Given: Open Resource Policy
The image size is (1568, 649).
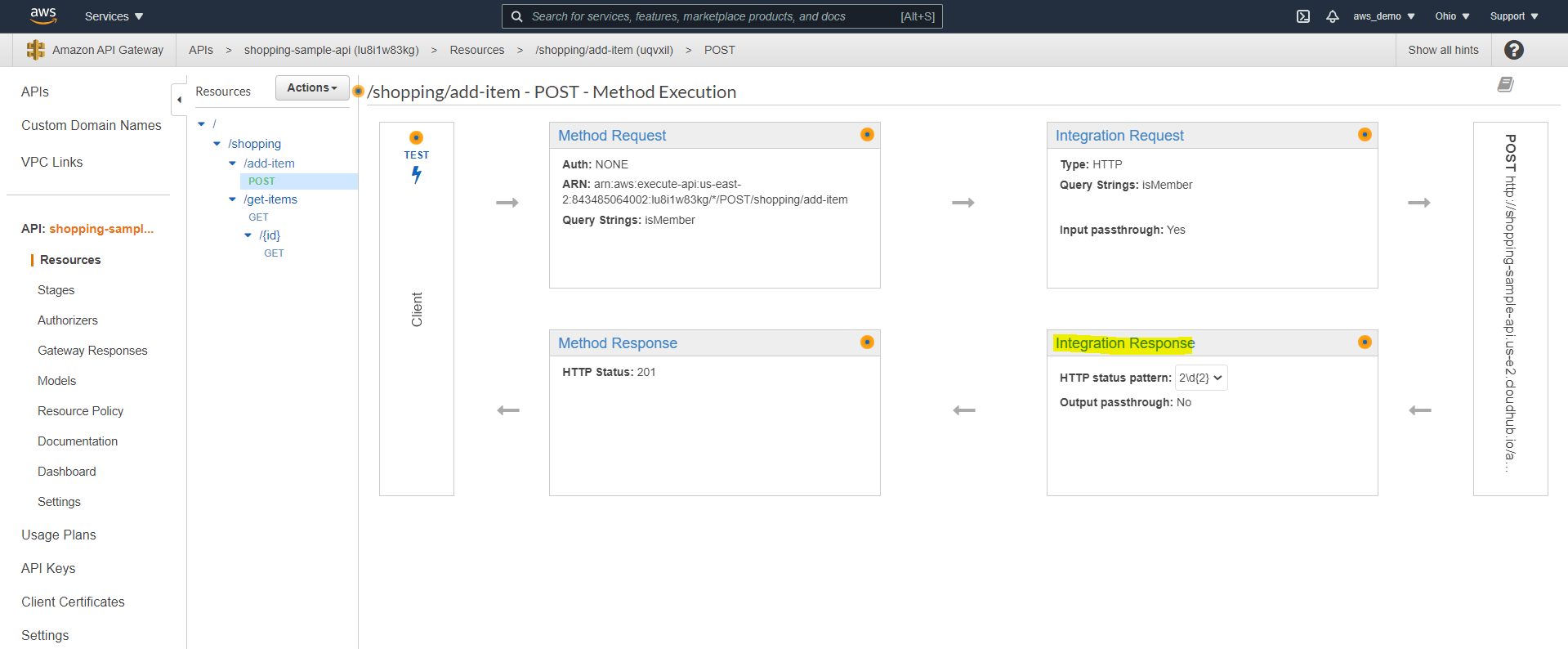Looking at the screenshot, I should pyautogui.click(x=80, y=411).
